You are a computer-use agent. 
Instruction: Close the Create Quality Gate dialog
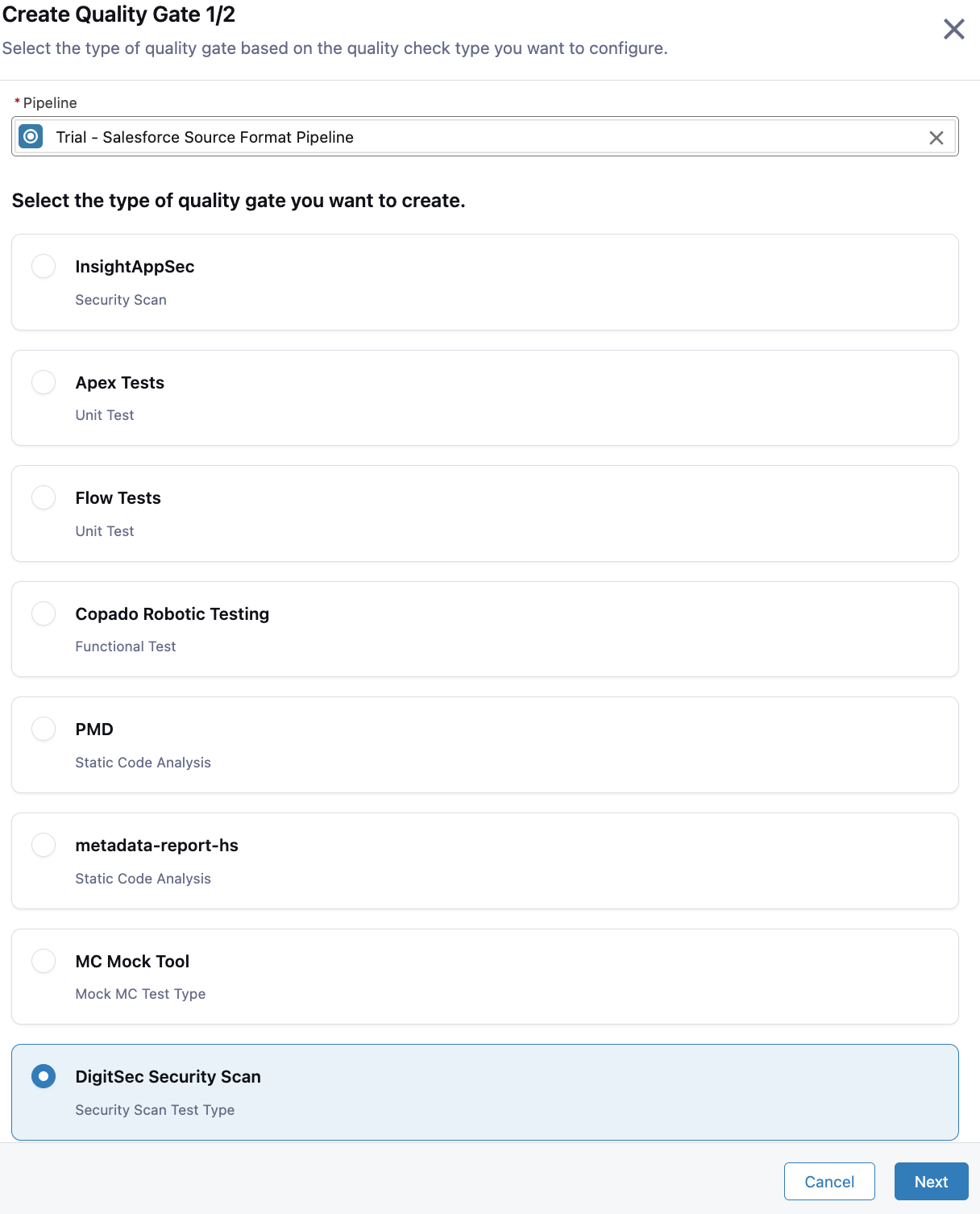(x=954, y=29)
